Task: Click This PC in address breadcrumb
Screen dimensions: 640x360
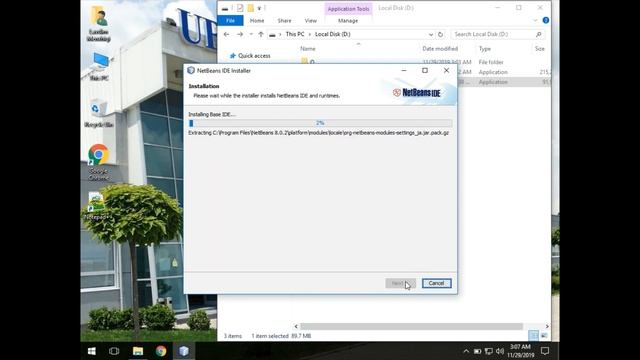Action: point(295,34)
